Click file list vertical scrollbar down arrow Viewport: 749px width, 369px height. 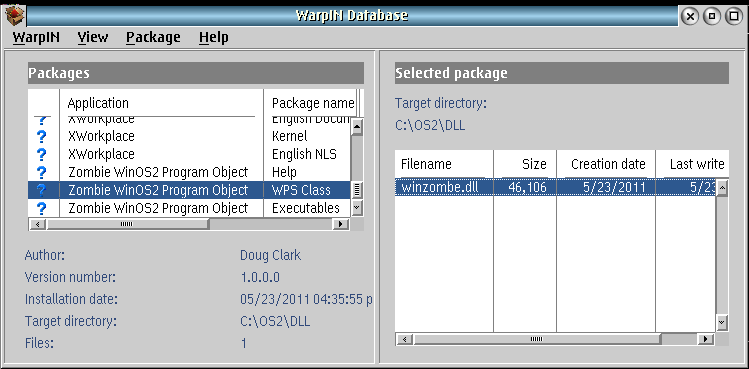pyautogui.click(x=722, y=322)
